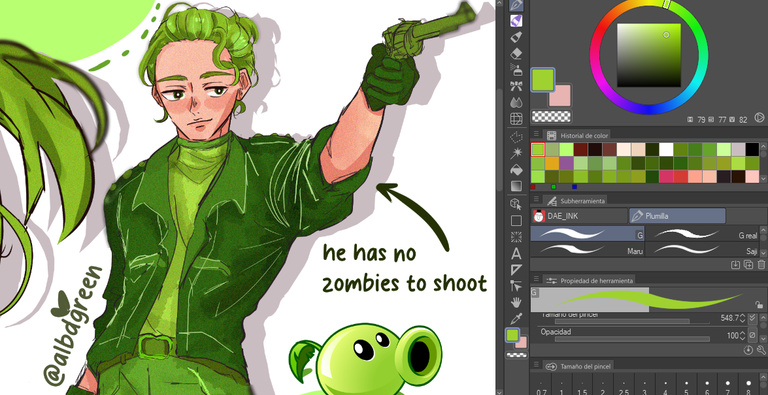This screenshot has height=395, width=768.
Task: Delete the sub tool with the trash icon
Action: 761,265
